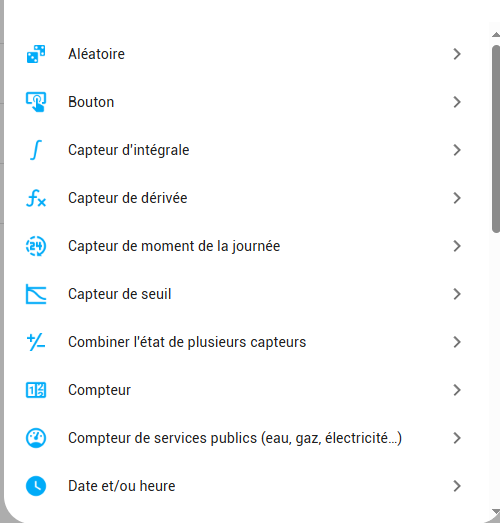
Task: Select Capteur d'intégrale entry
Action: pyautogui.click(x=245, y=150)
